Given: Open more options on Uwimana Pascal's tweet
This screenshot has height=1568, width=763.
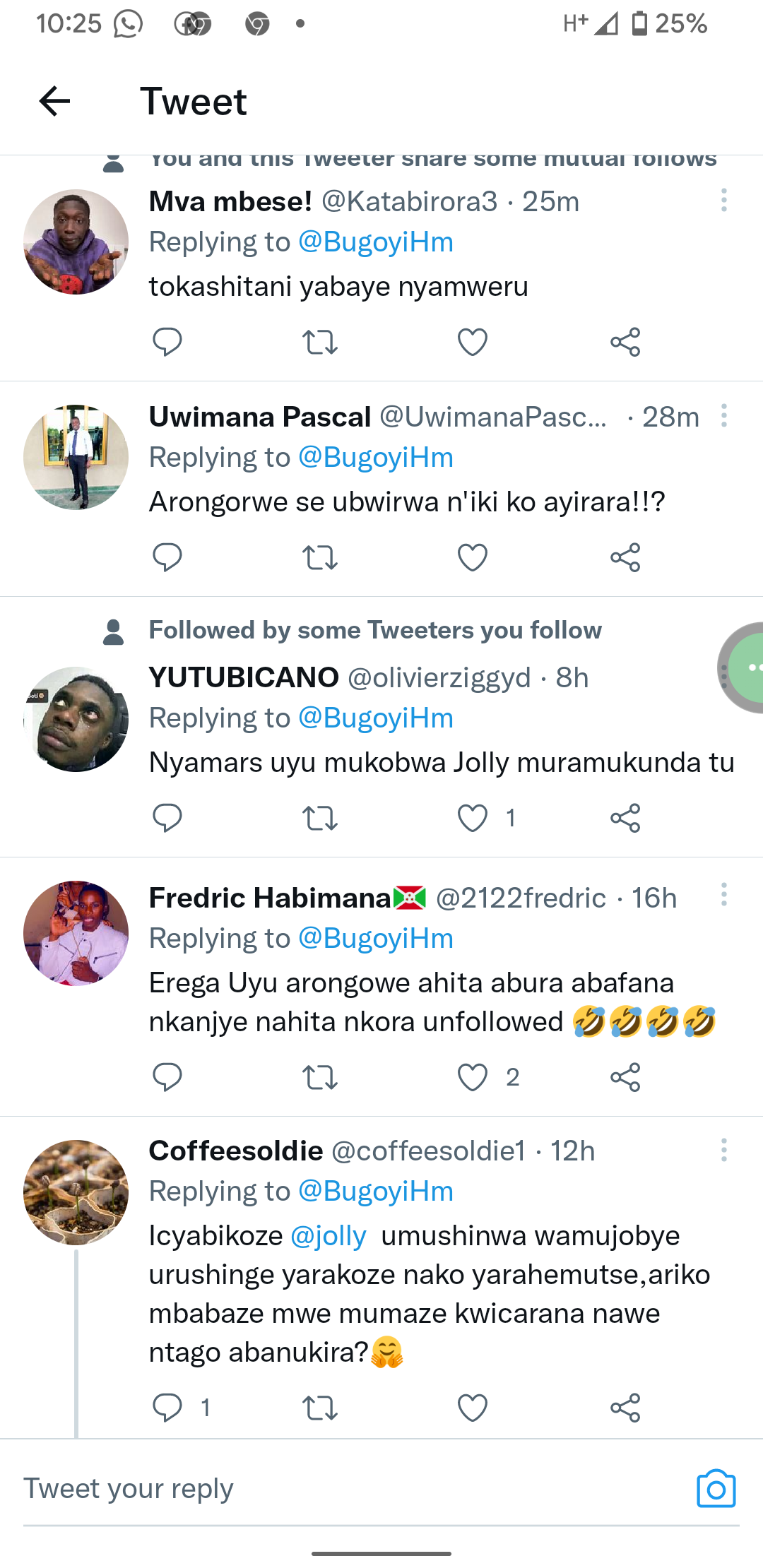Looking at the screenshot, I should (723, 416).
